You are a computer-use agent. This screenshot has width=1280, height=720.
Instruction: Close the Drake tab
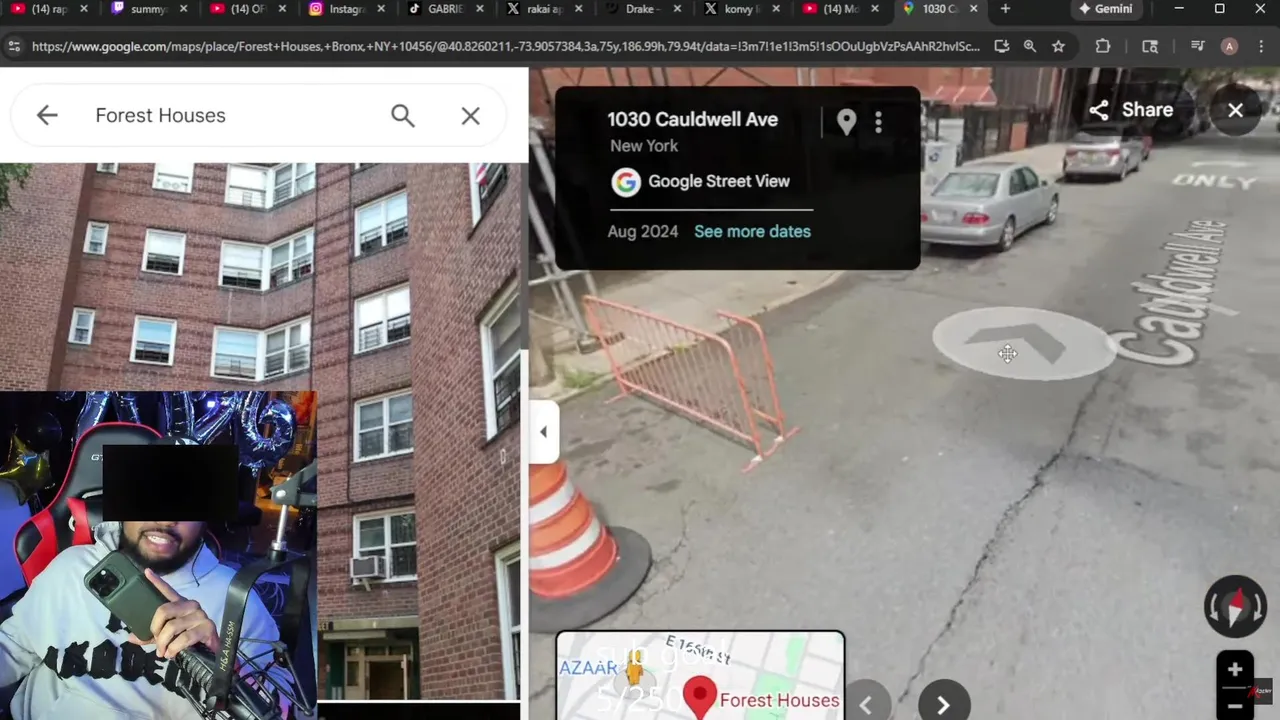[677, 9]
